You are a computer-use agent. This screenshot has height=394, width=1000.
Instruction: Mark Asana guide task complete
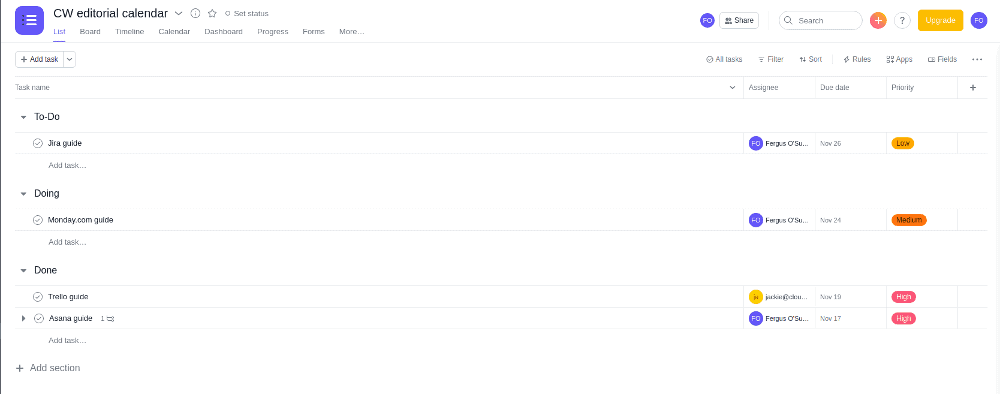pyautogui.click(x=39, y=318)
